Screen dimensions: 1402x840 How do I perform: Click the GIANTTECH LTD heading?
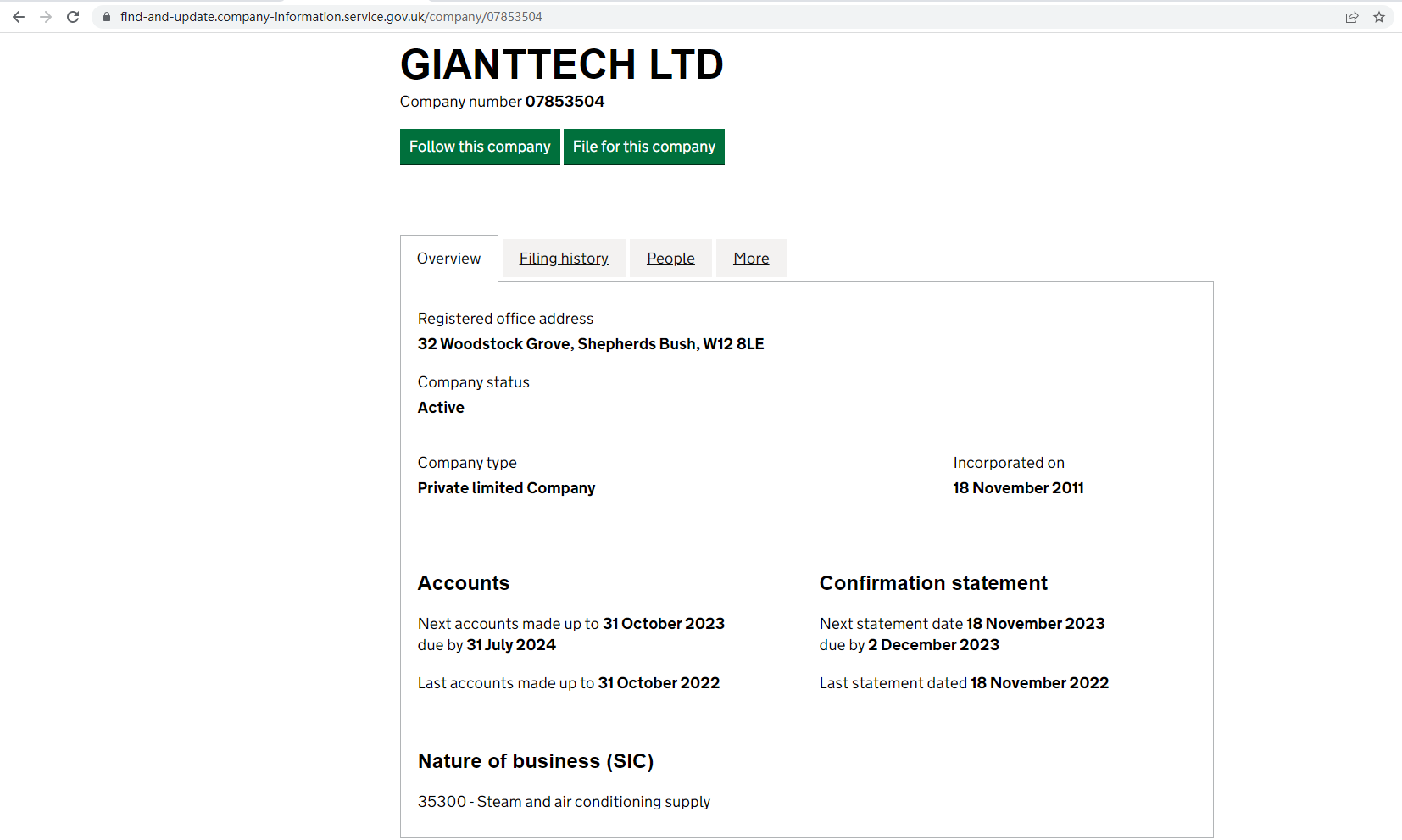[x=561, y=64]
